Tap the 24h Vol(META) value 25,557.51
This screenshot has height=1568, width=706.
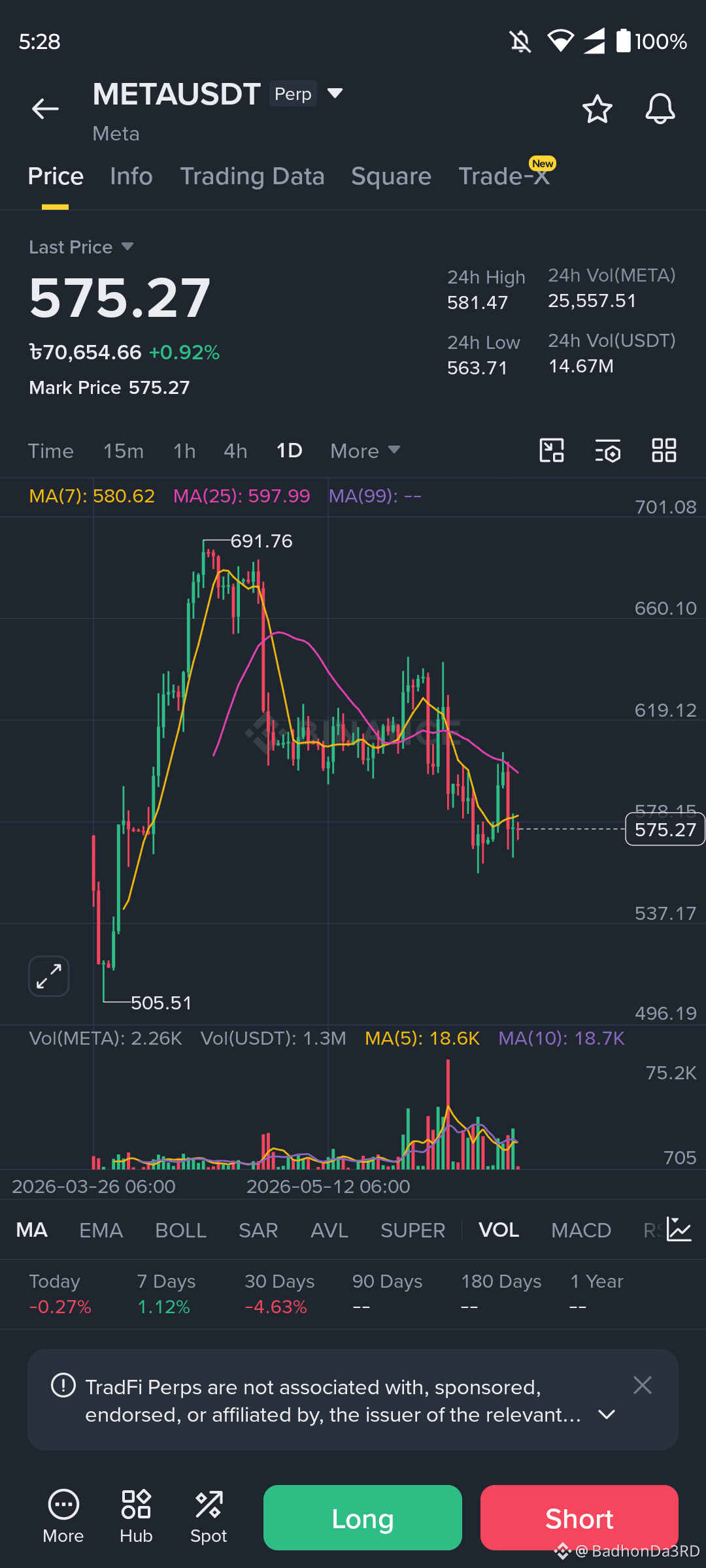pyautogui.click(x=592, y=301)
